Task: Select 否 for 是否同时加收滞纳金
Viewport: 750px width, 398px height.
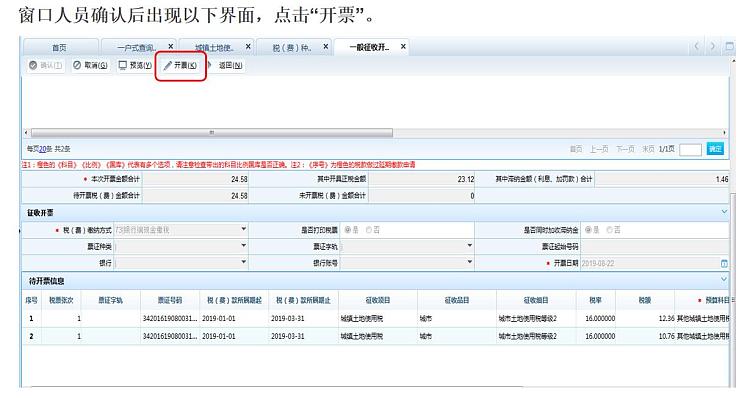Action: pos(610,230)
